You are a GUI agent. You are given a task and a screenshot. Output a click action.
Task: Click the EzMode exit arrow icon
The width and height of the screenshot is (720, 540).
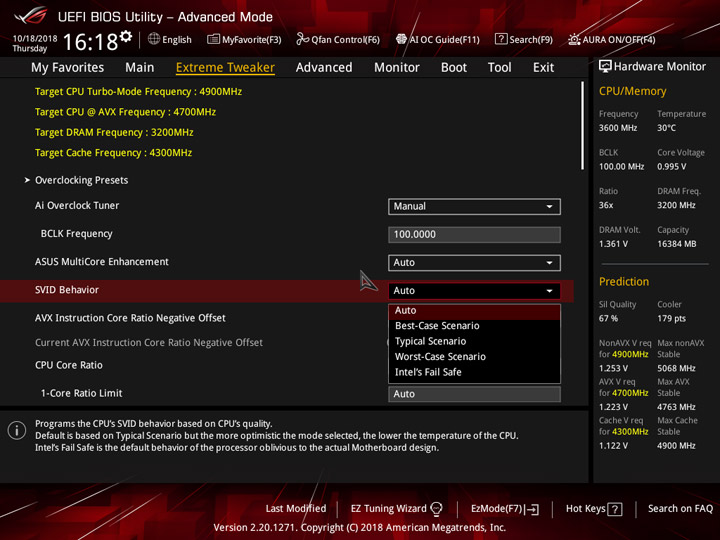coord(533,509)
